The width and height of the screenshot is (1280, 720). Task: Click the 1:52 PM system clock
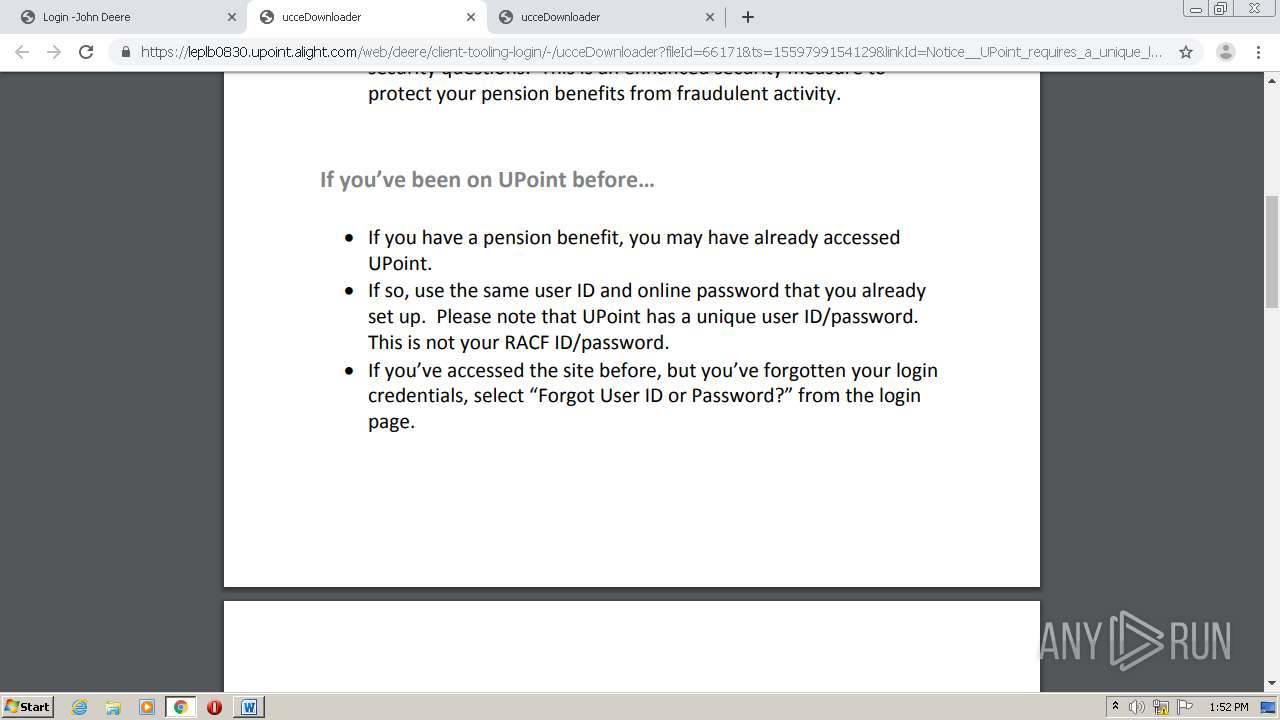[1228, 707]
